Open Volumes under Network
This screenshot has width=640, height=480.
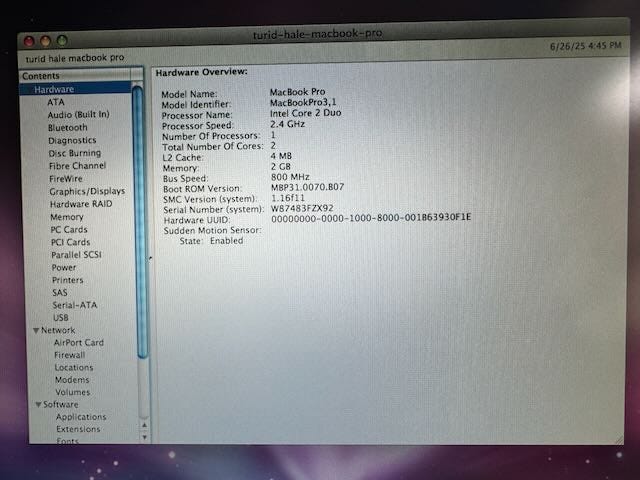pos(73,392)
